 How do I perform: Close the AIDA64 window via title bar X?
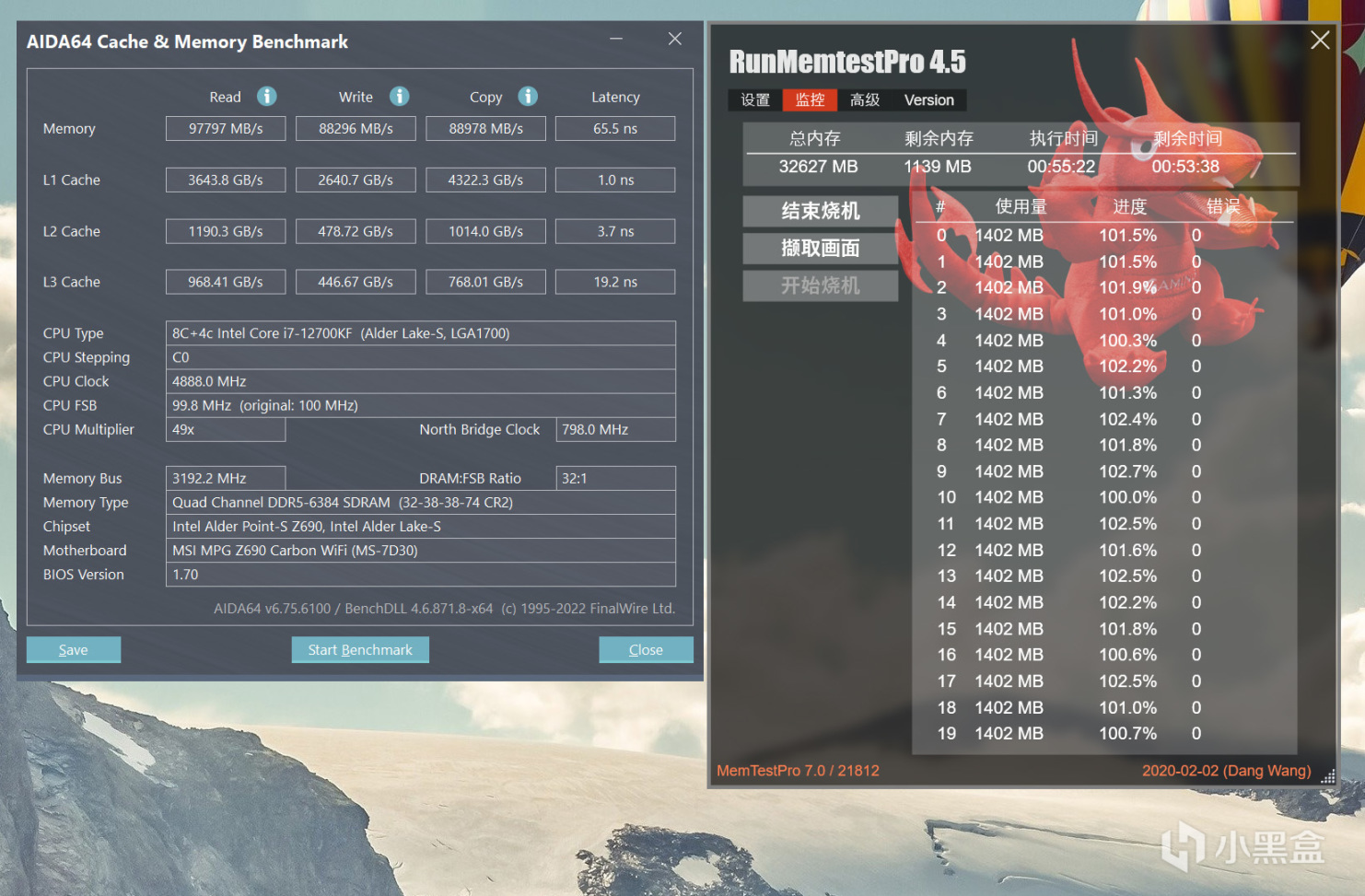pos(675,39)
